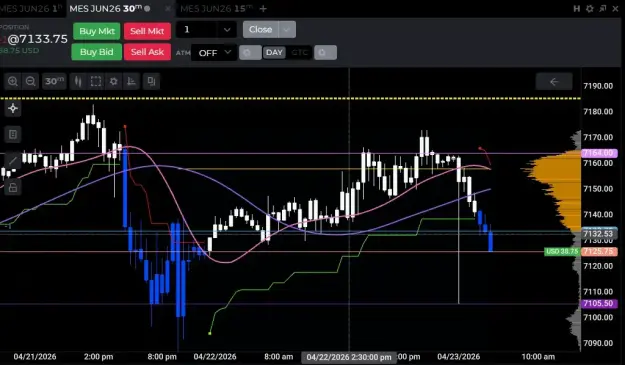Select the line drawing tool
This screenshot has height=365, width=625.
coord(13,161)
